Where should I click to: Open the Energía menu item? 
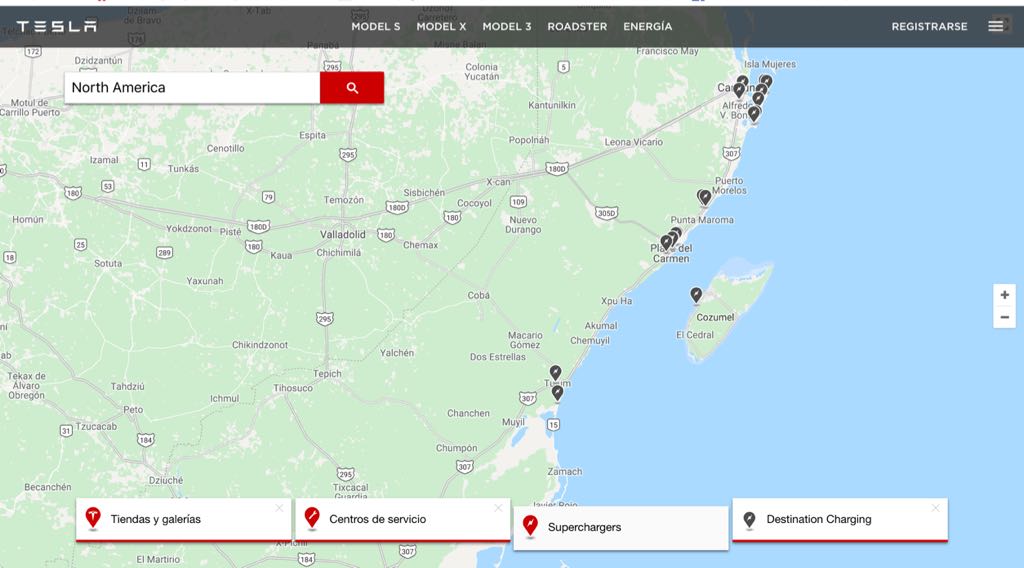pyautogui.click(x=647, y=27)
